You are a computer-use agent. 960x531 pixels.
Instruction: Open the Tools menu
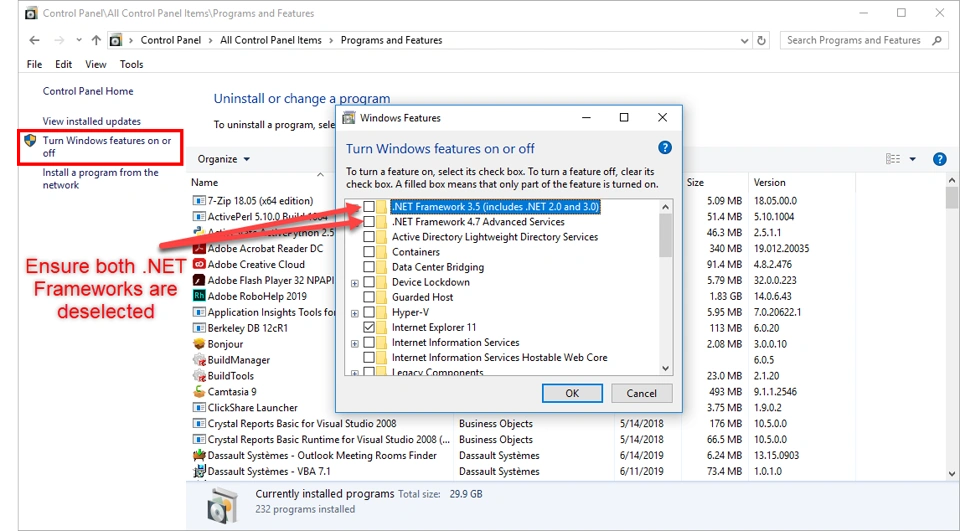coord(132,64)
